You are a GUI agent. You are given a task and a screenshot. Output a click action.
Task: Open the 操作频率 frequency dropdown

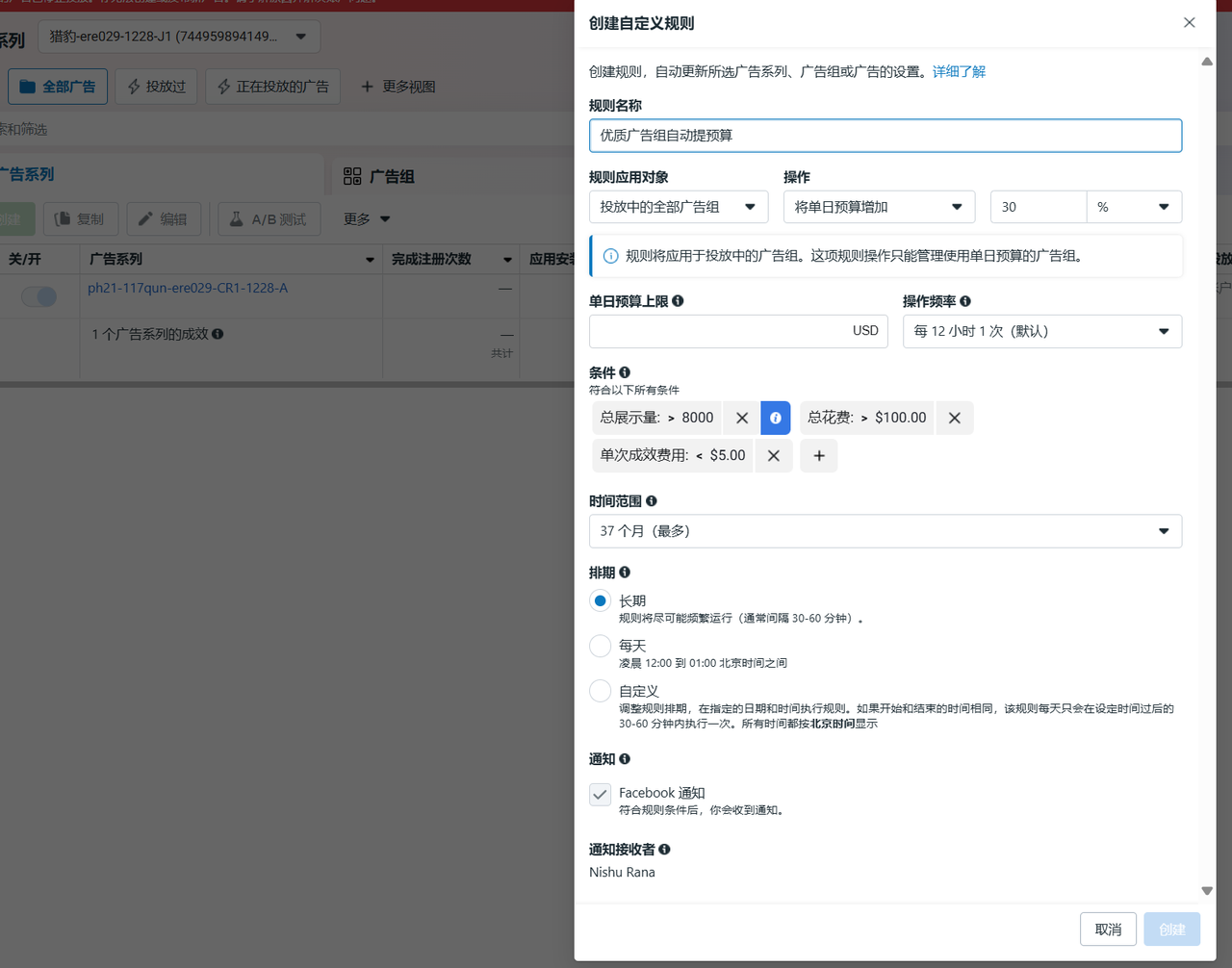pos(1041,331)
